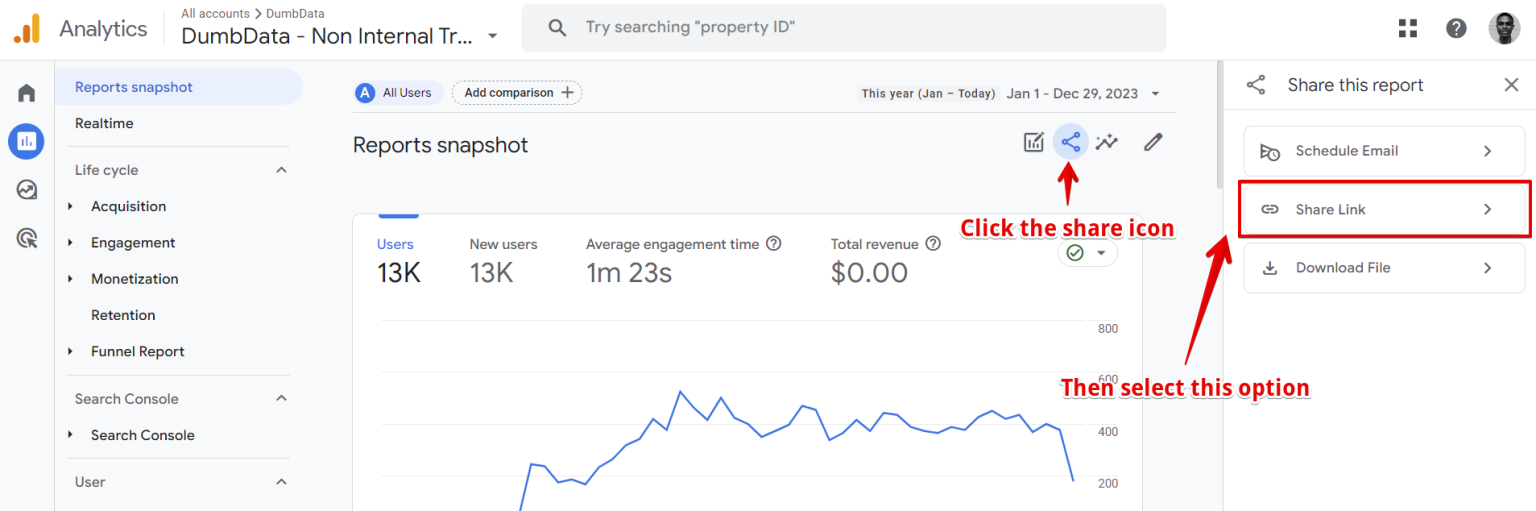This screenshot has width=1536, height=511.
Task: Click the user profile avatar
Action: coord(1504,28)
